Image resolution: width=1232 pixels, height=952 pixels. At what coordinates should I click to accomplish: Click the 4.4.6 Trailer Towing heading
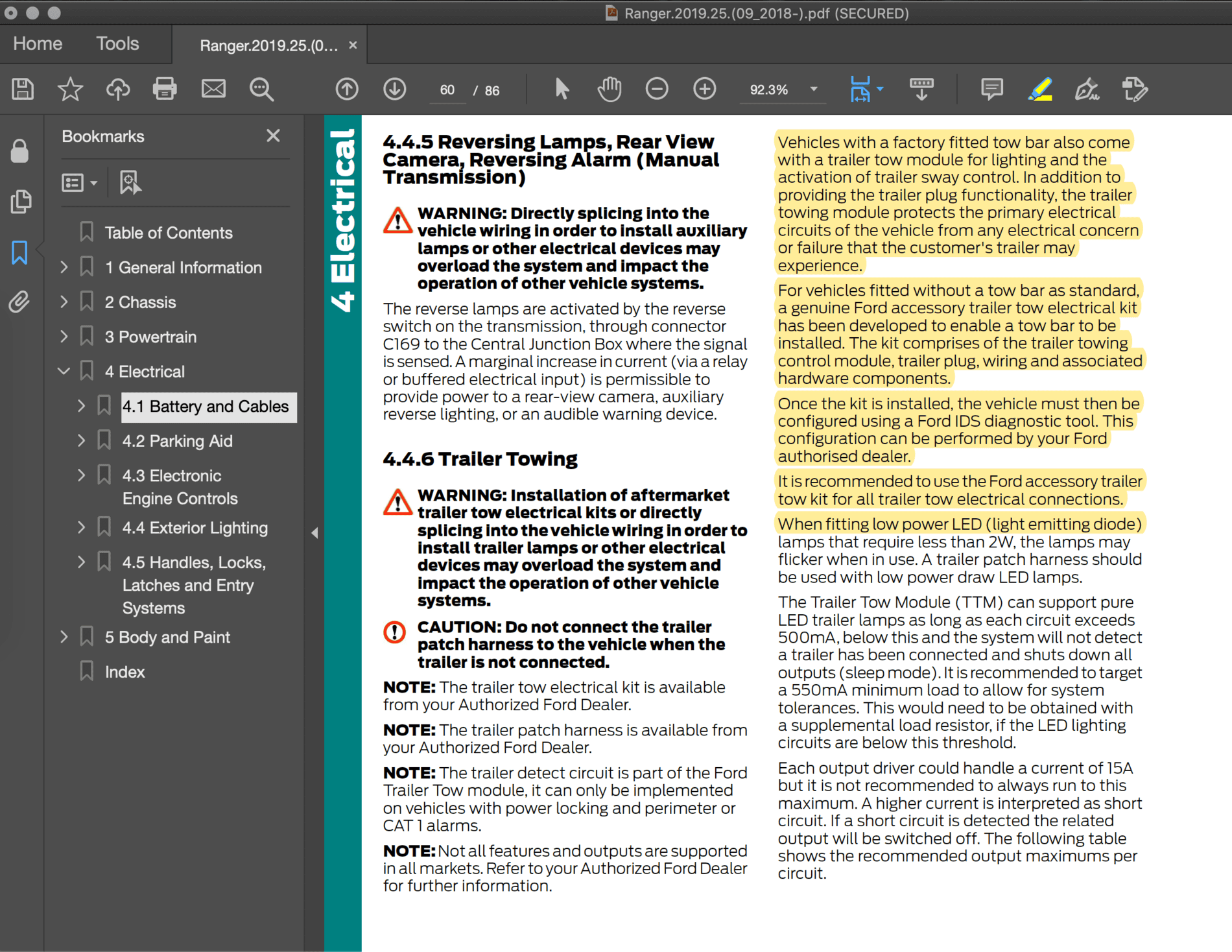(480, 459)
